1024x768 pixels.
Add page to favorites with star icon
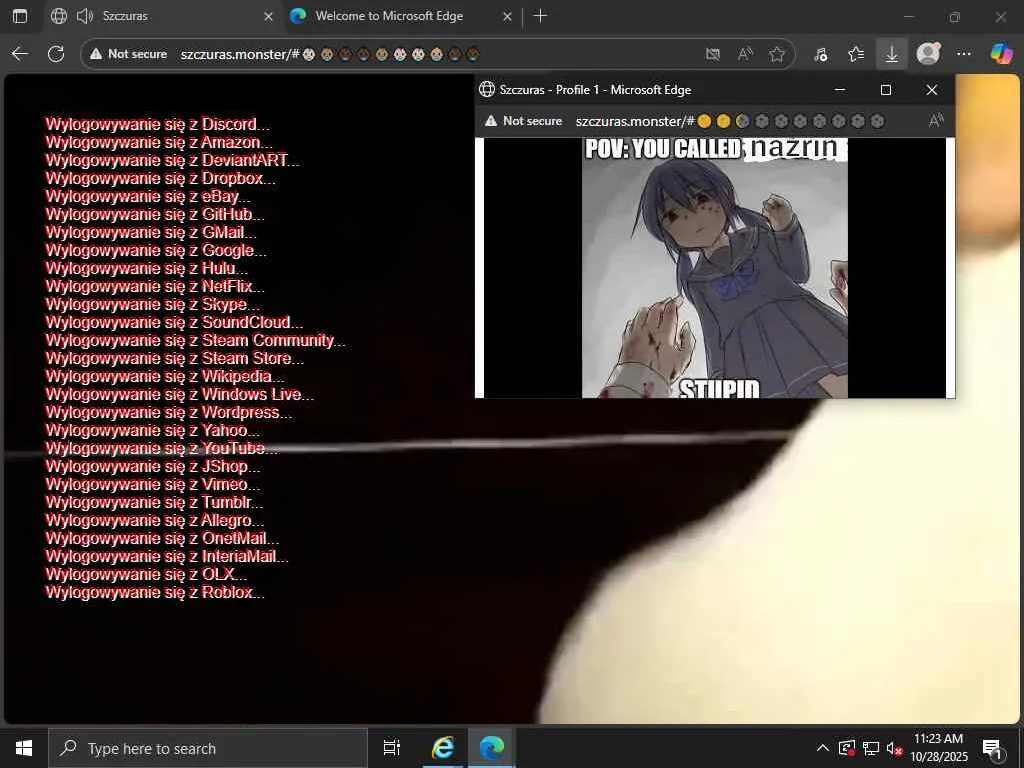click(776, 54)
